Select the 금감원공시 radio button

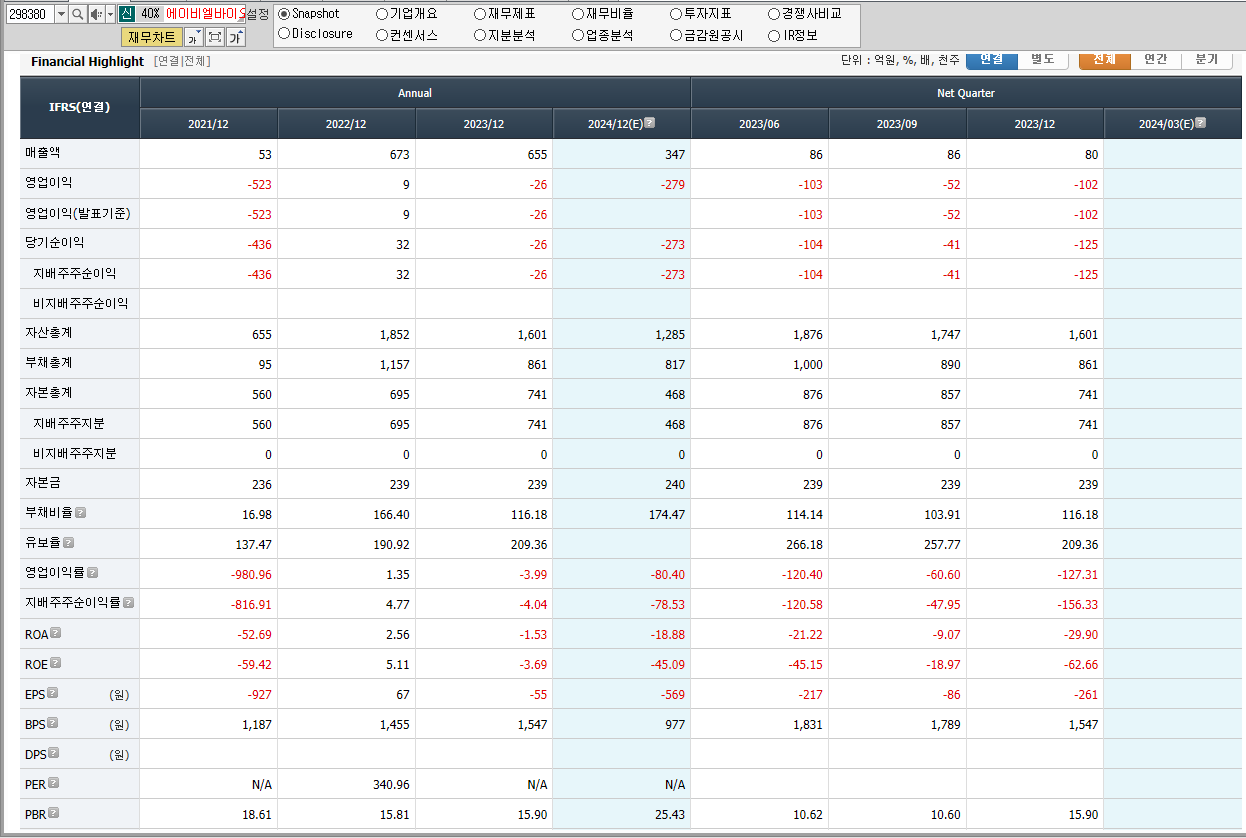tap(676, 35)
